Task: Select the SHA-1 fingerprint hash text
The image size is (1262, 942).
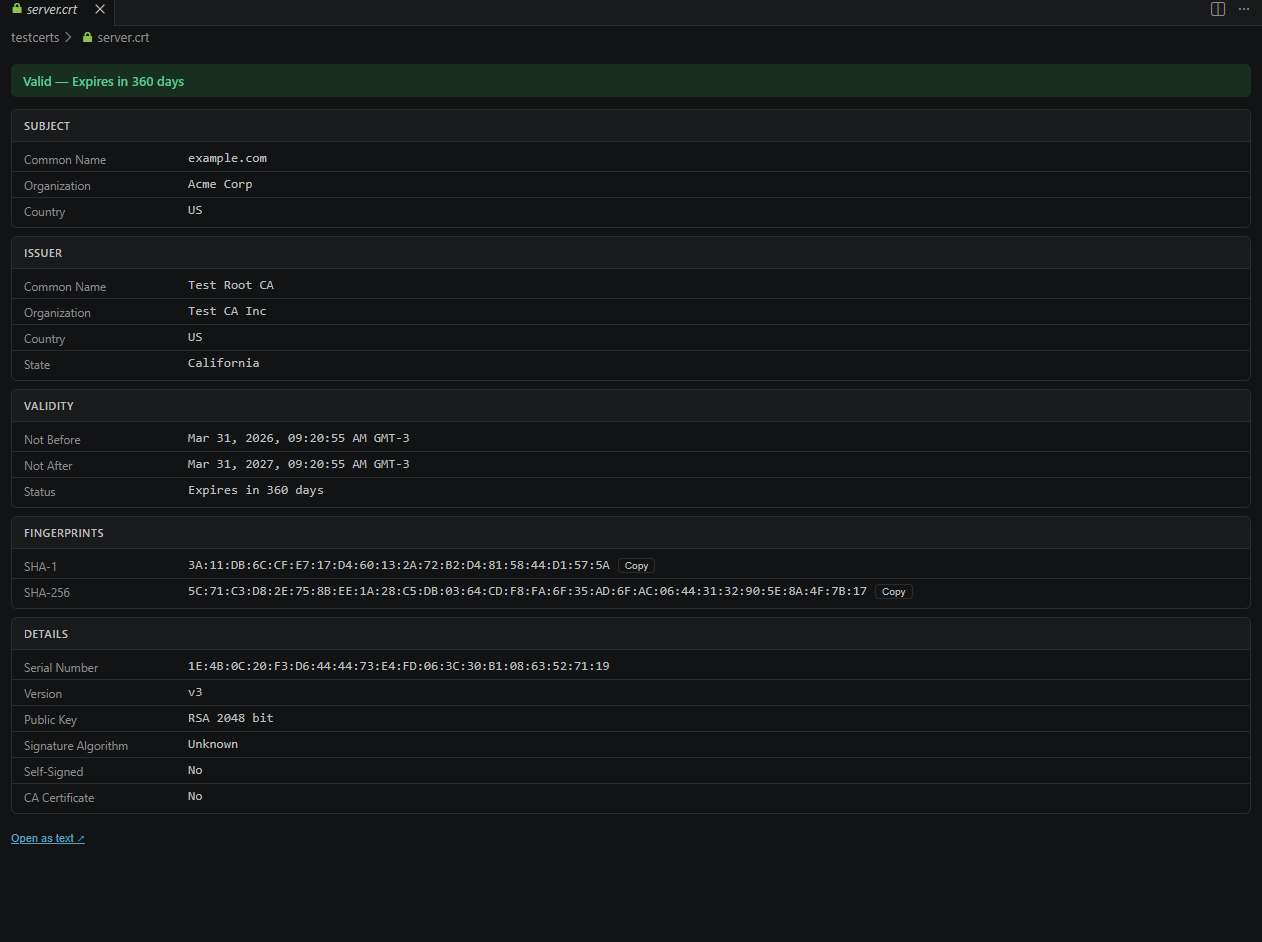Action: coord(399,566)
